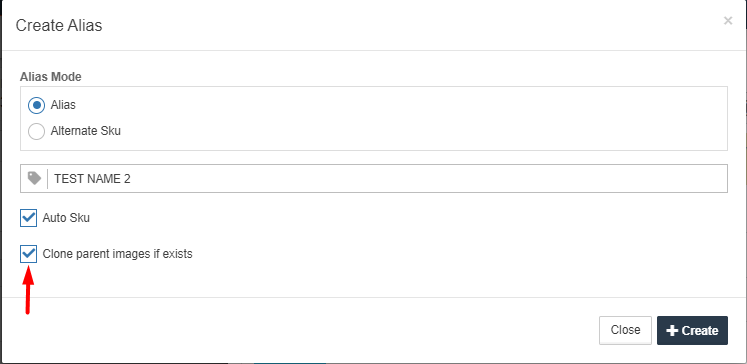The height and width of the screenshot is (364, 747).
Task: Dismiss the dialog with the top-right X icon
Action: [727, 20]
